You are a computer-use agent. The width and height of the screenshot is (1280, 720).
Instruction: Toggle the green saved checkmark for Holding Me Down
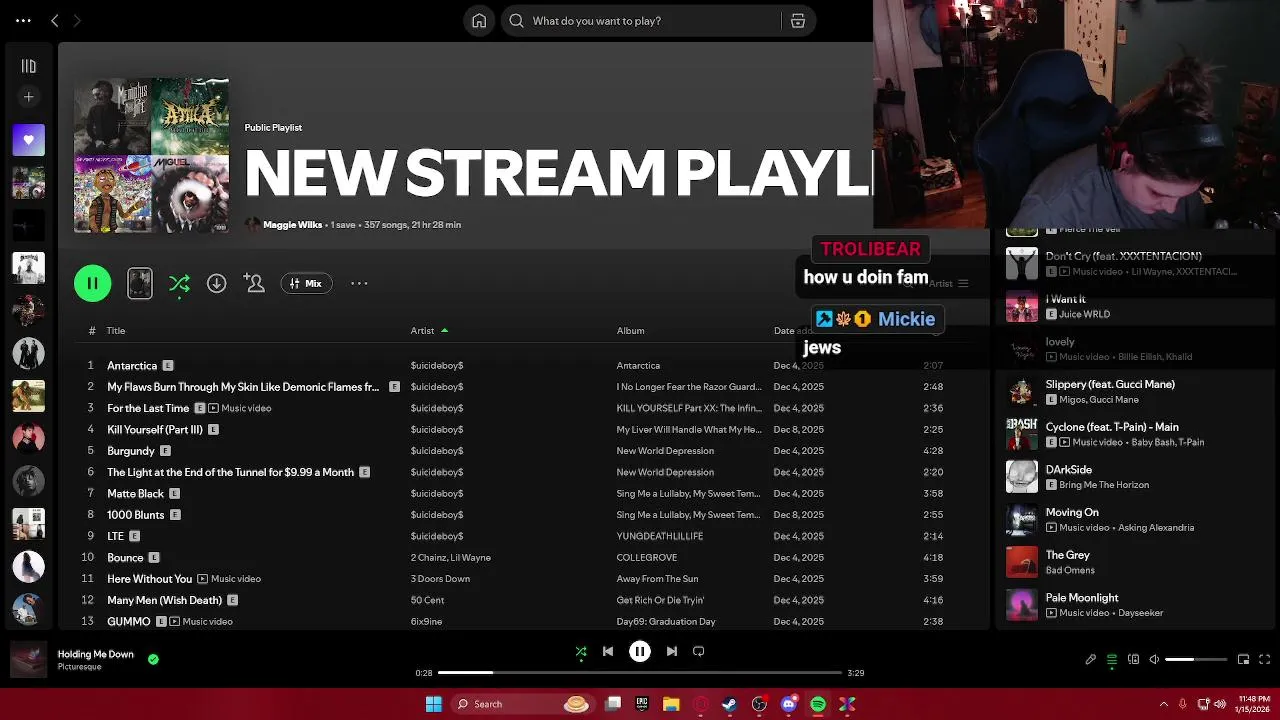point(153,660)
